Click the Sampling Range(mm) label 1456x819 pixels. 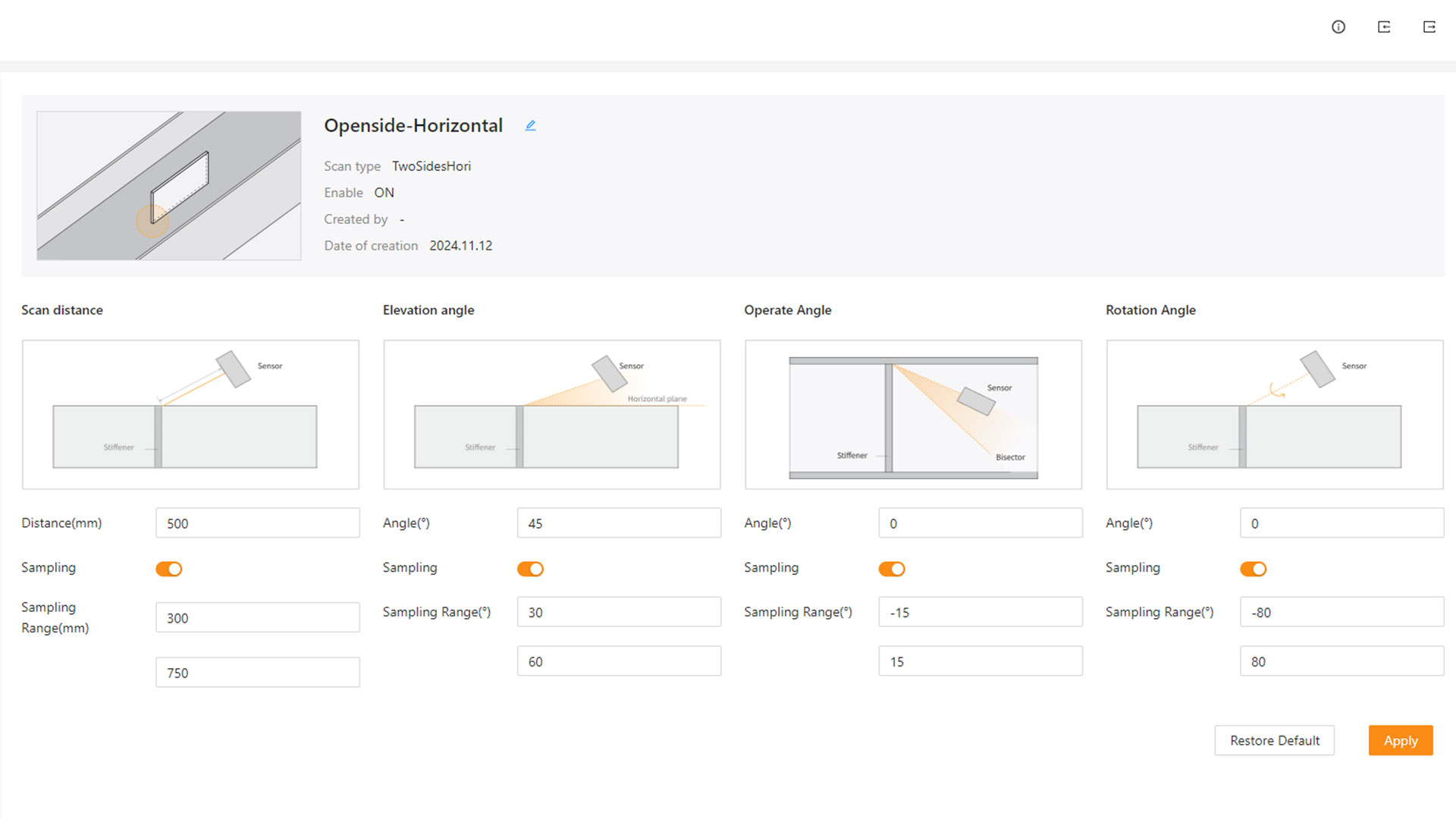click(x=55, y=618)
